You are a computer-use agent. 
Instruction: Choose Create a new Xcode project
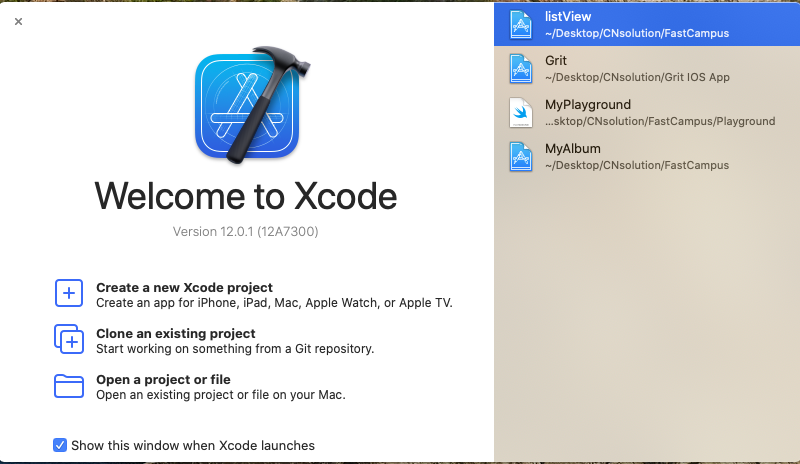[x=184, y=287]
